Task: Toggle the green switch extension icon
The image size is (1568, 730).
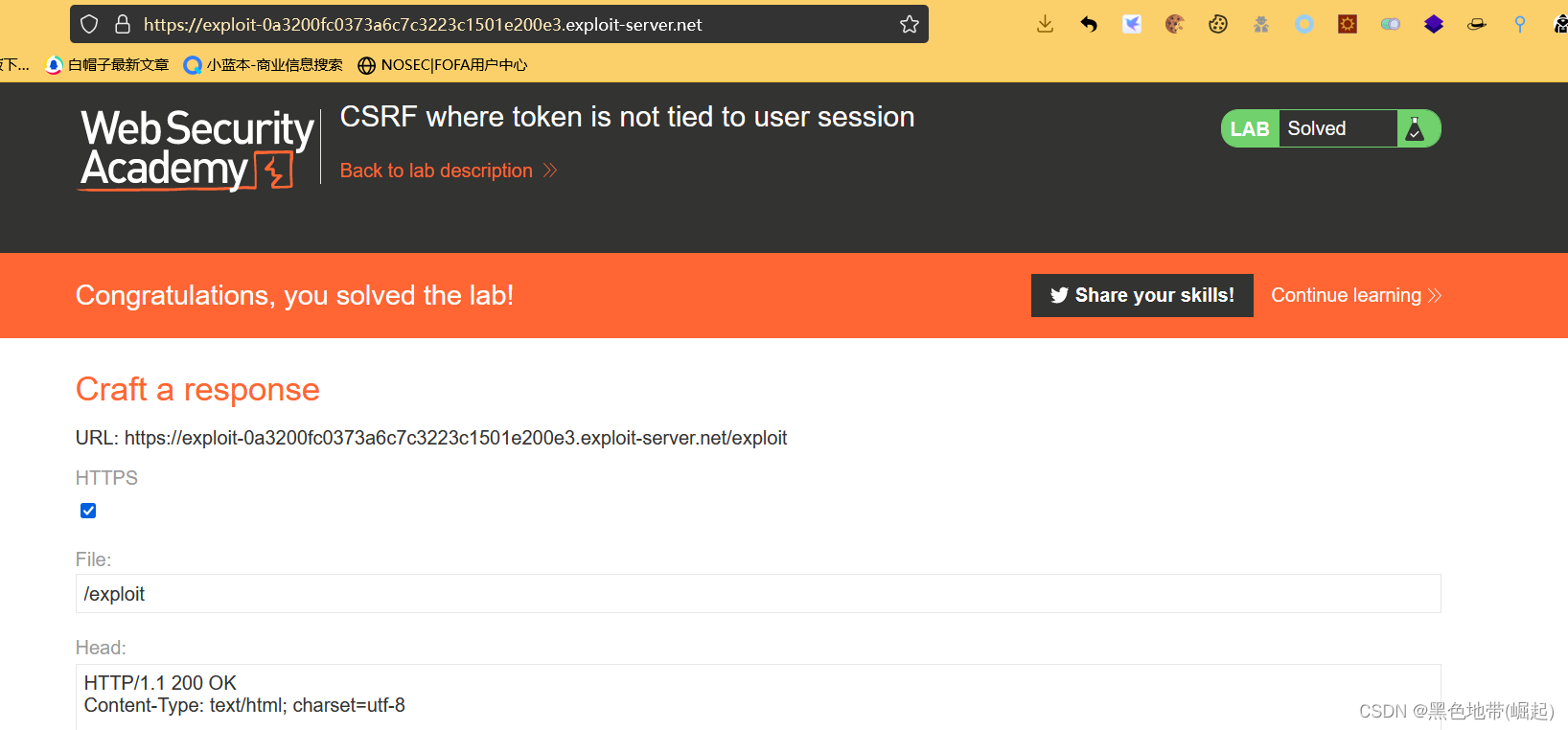Action: (1390, 24)
